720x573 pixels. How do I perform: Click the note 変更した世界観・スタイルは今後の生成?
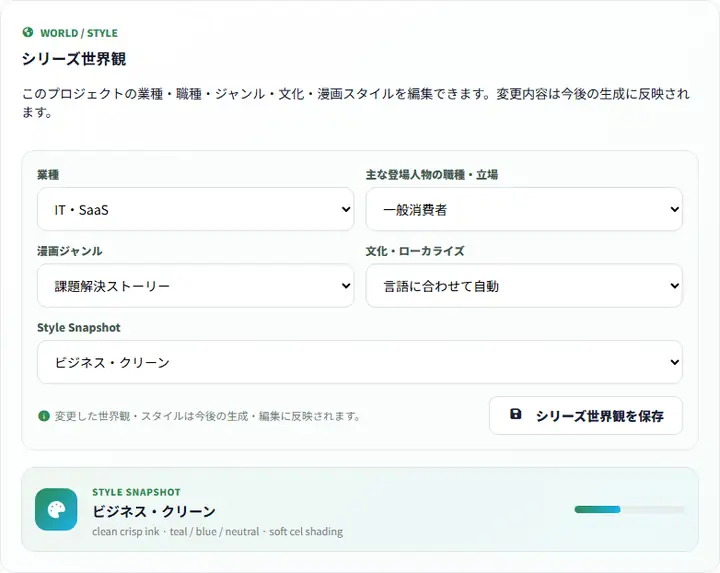(207, 416)
